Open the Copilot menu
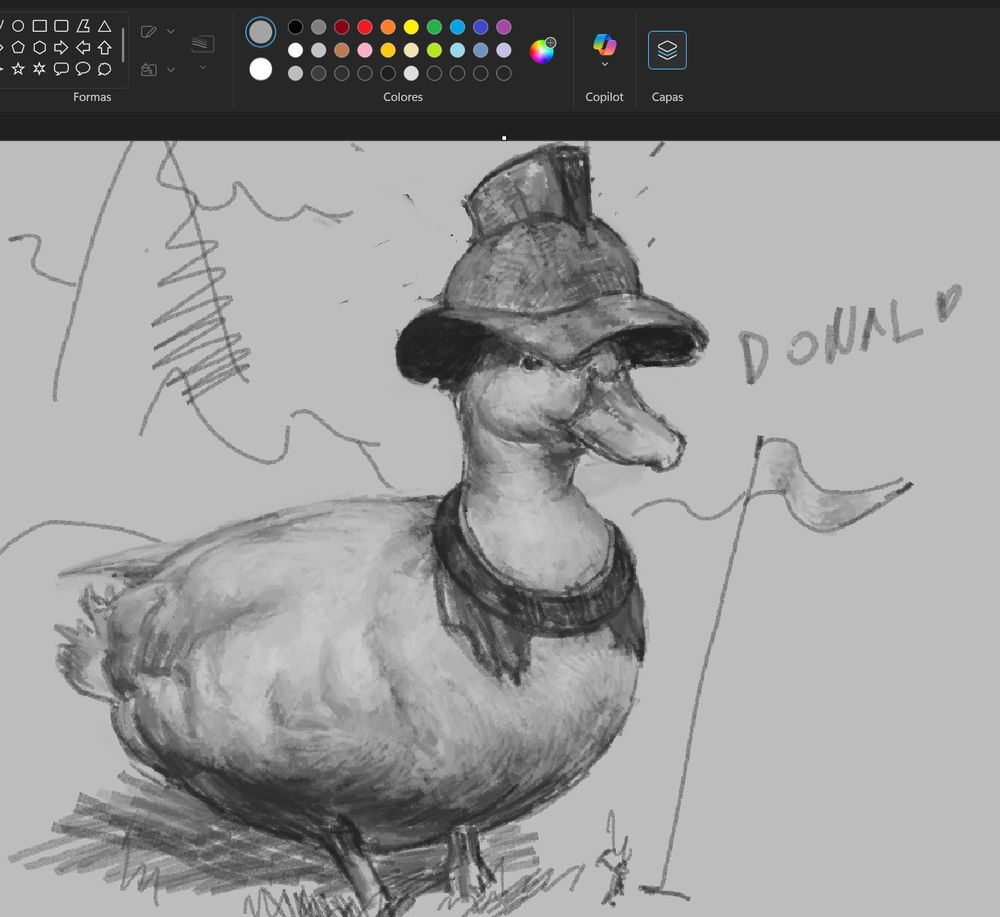 [605, 50]
